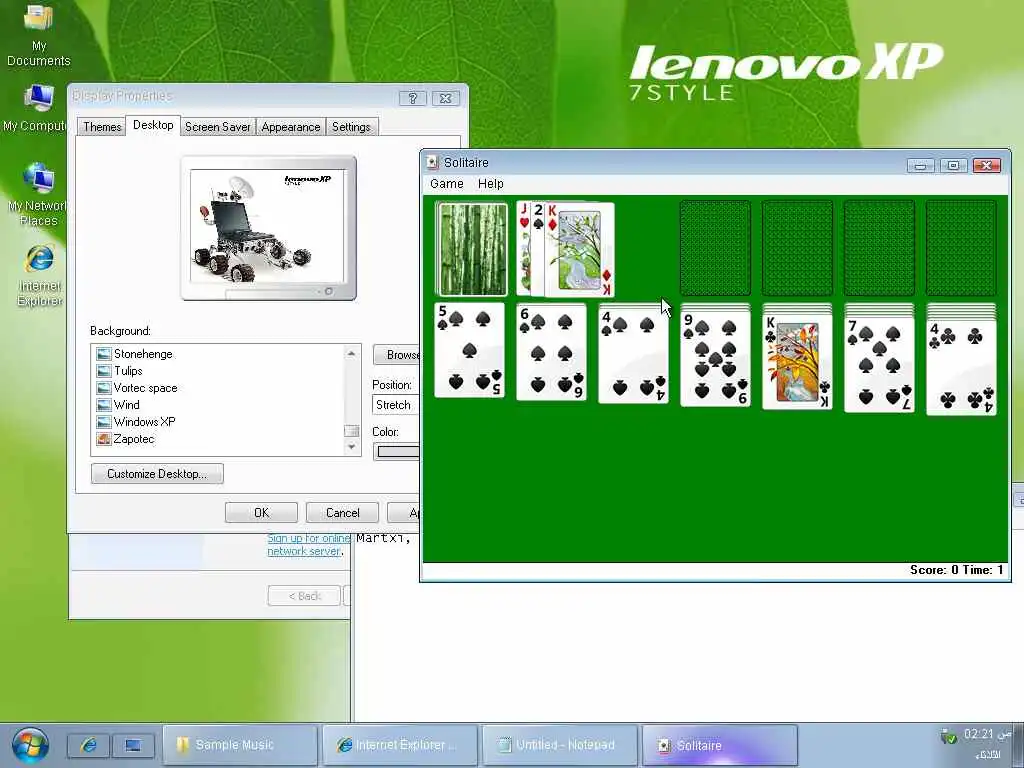Switch to the Desktop tab

click(x=153, y=125)
